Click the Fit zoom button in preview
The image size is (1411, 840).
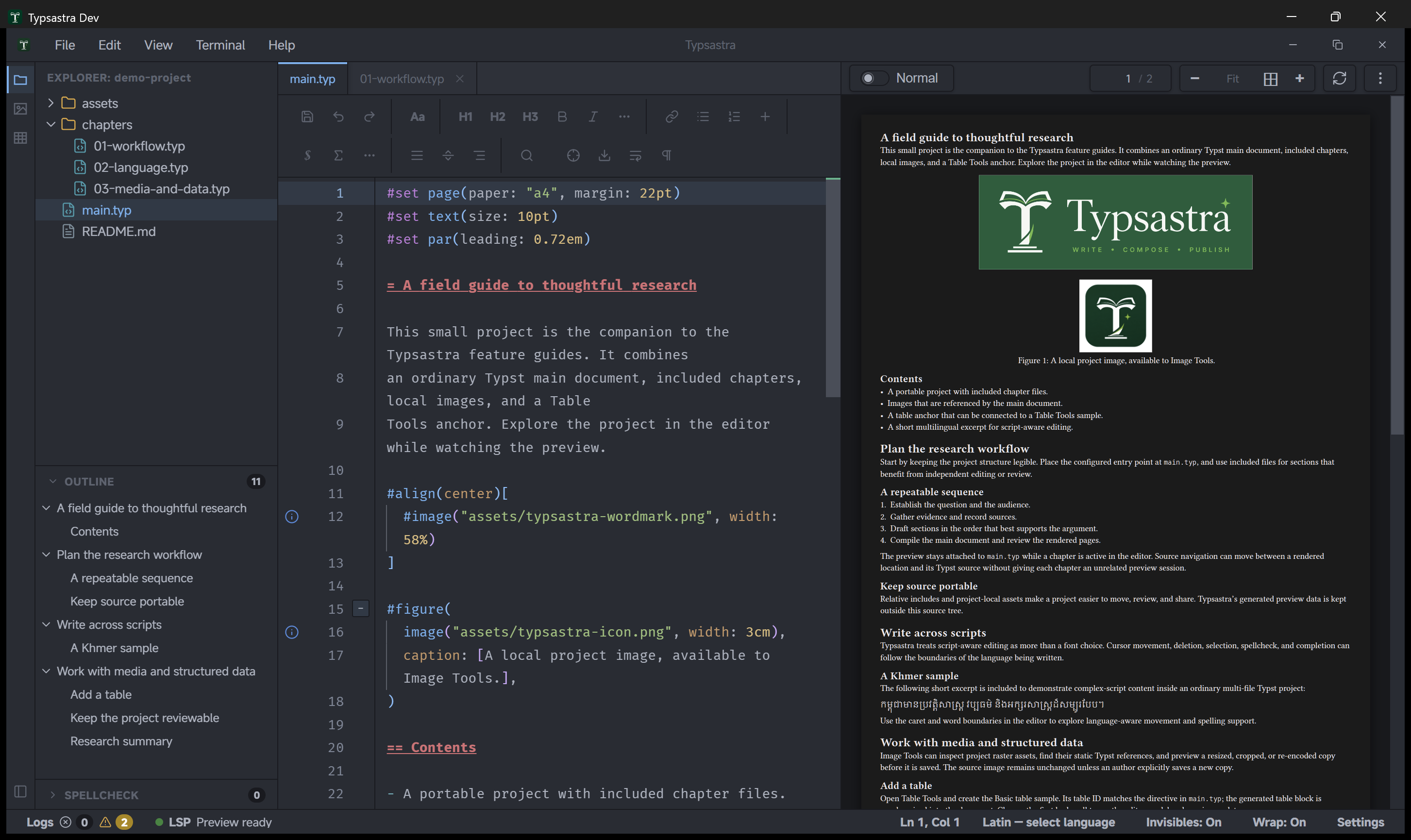click(x=1232, y=79)
